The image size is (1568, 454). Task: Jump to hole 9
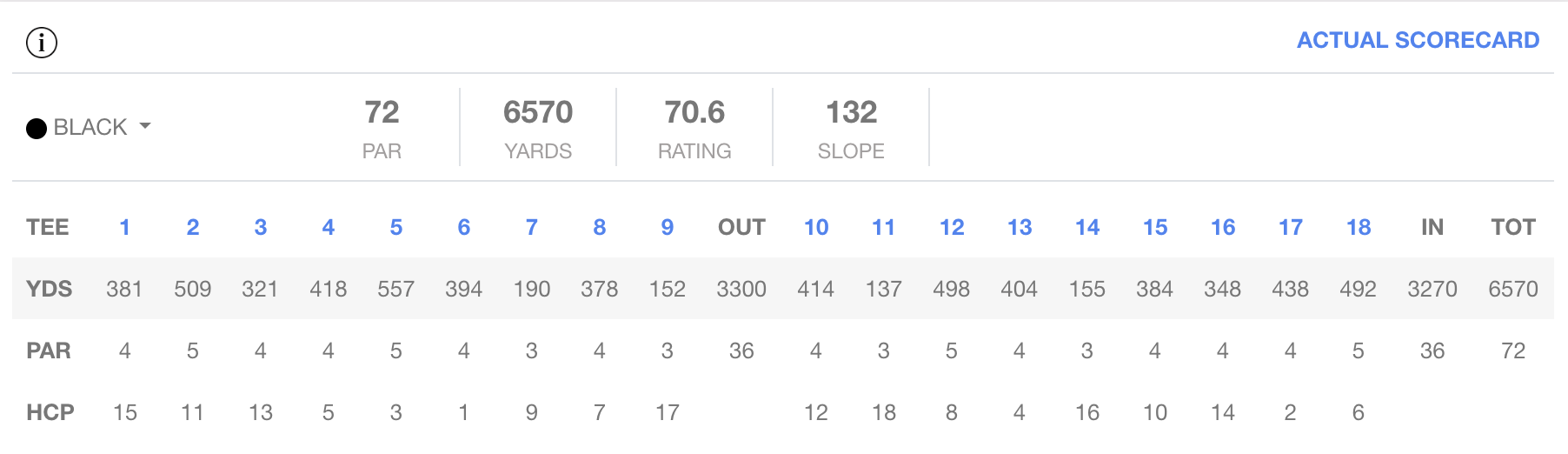[667, 228]
